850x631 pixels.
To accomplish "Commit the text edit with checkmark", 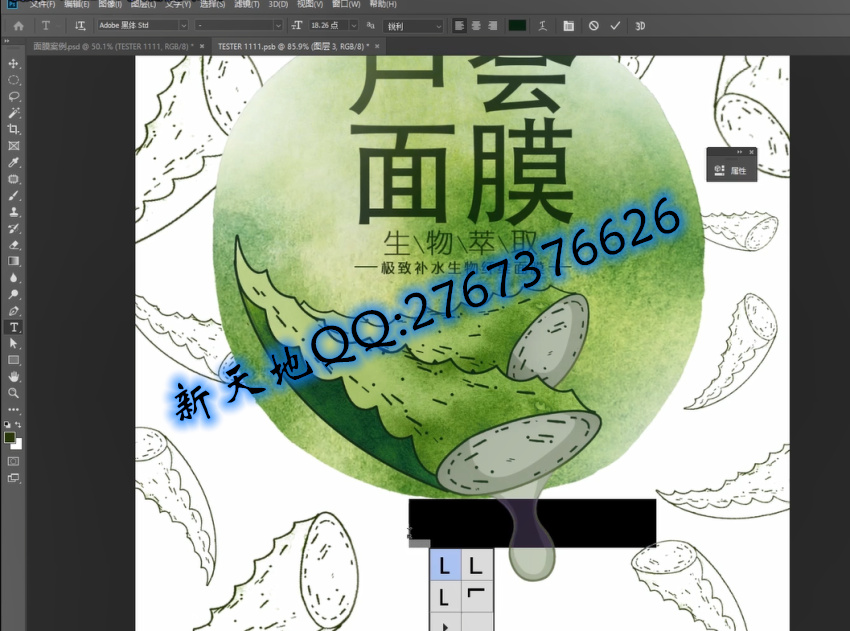I will (x=615, y=25).
